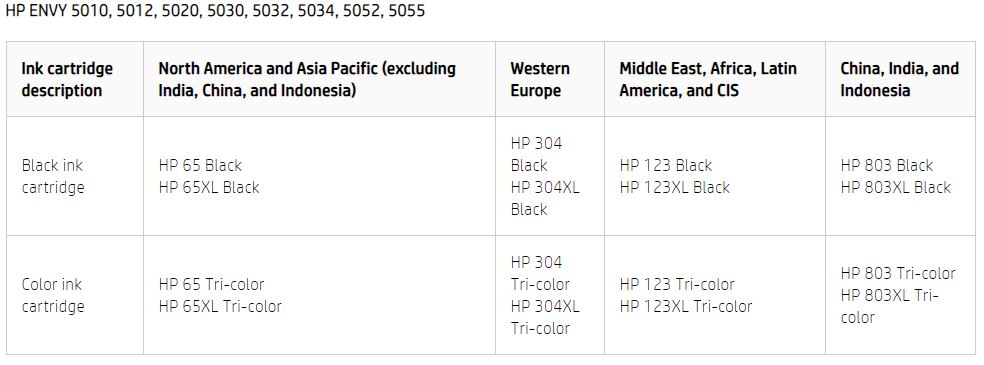Click the North America and Asia Pacific header

point(307,79)
